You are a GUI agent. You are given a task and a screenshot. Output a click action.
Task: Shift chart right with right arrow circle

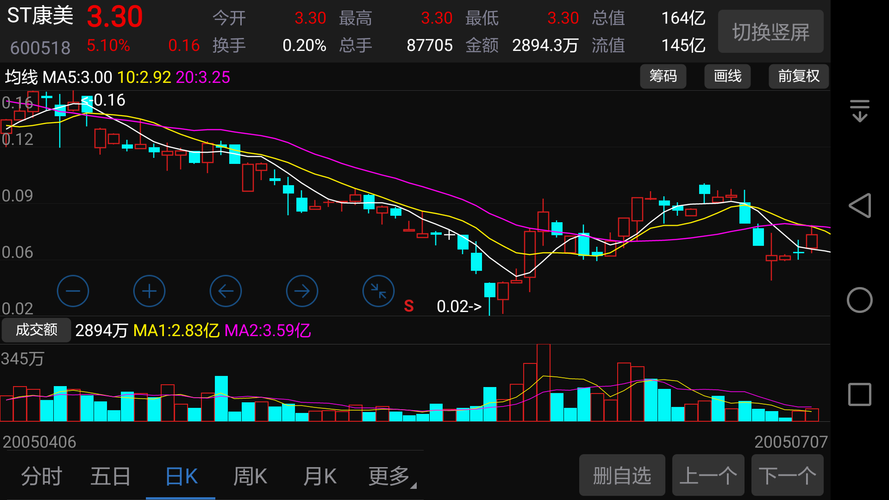tap(302, 291)
